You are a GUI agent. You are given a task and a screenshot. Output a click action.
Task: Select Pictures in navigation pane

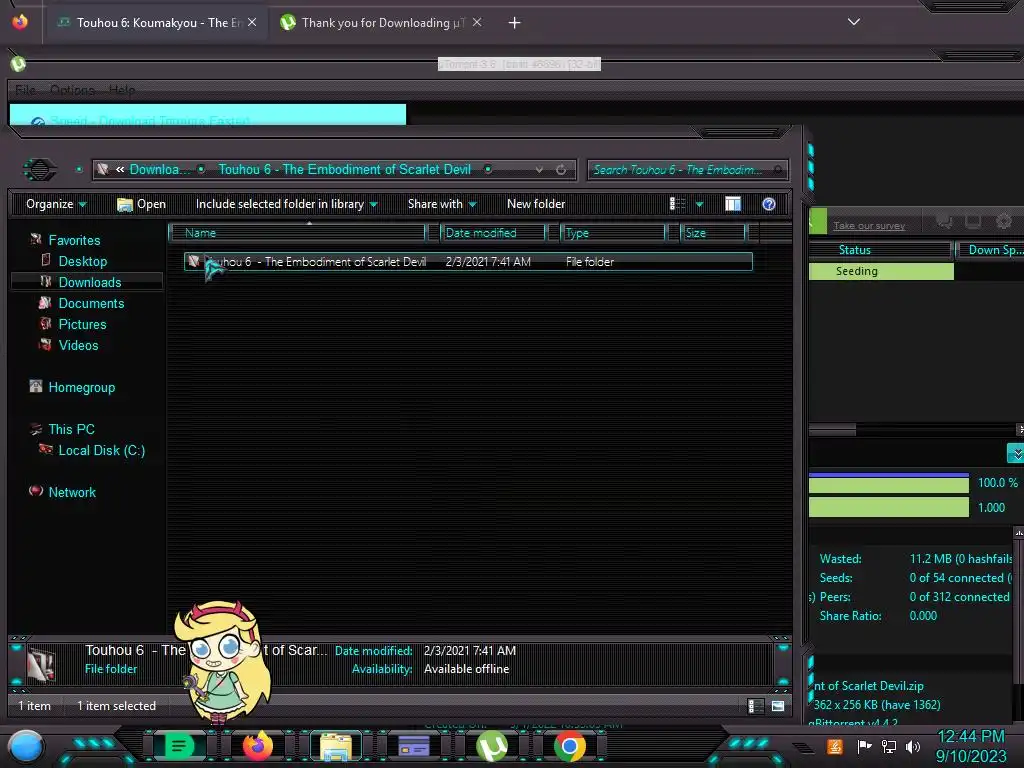click(x=82, y=325)
